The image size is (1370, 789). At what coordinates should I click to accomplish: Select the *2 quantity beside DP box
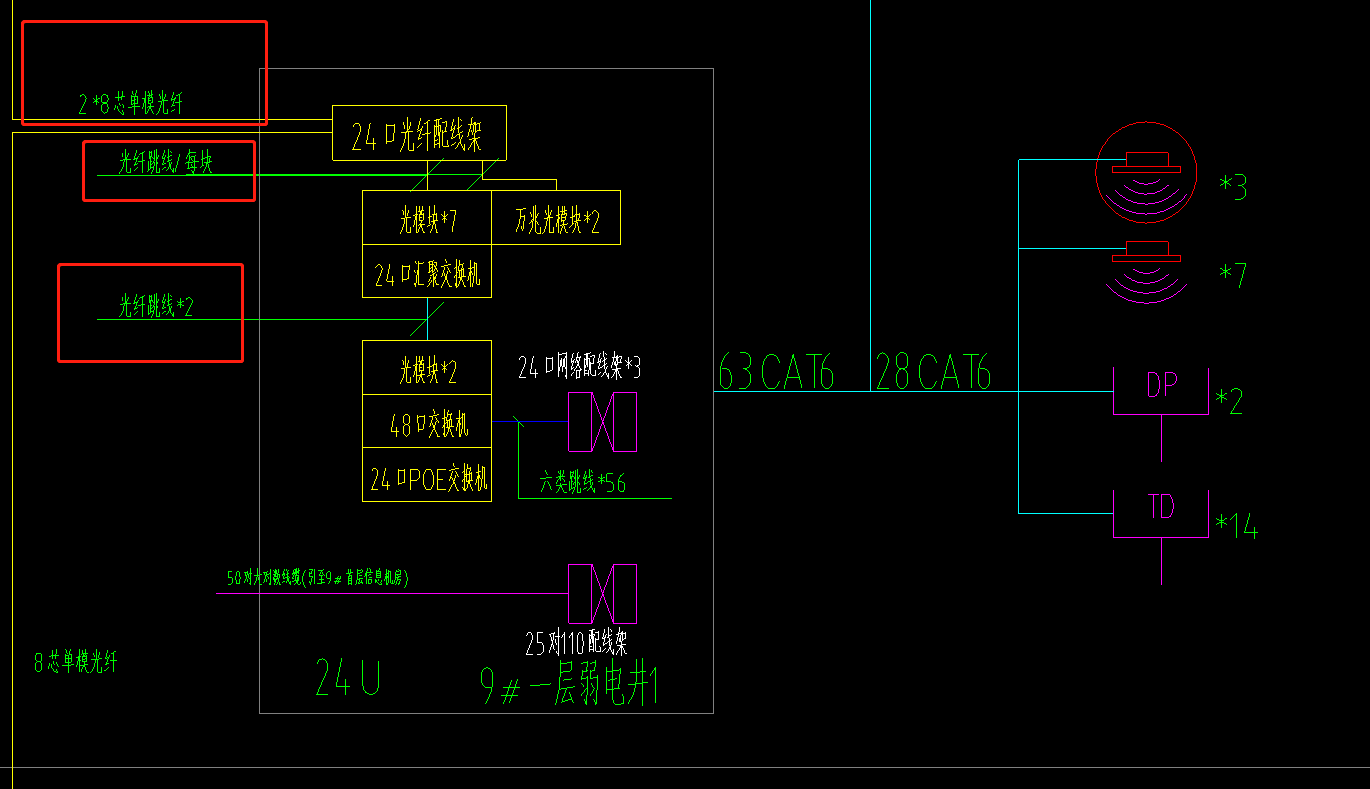[x=1229, y=401]
